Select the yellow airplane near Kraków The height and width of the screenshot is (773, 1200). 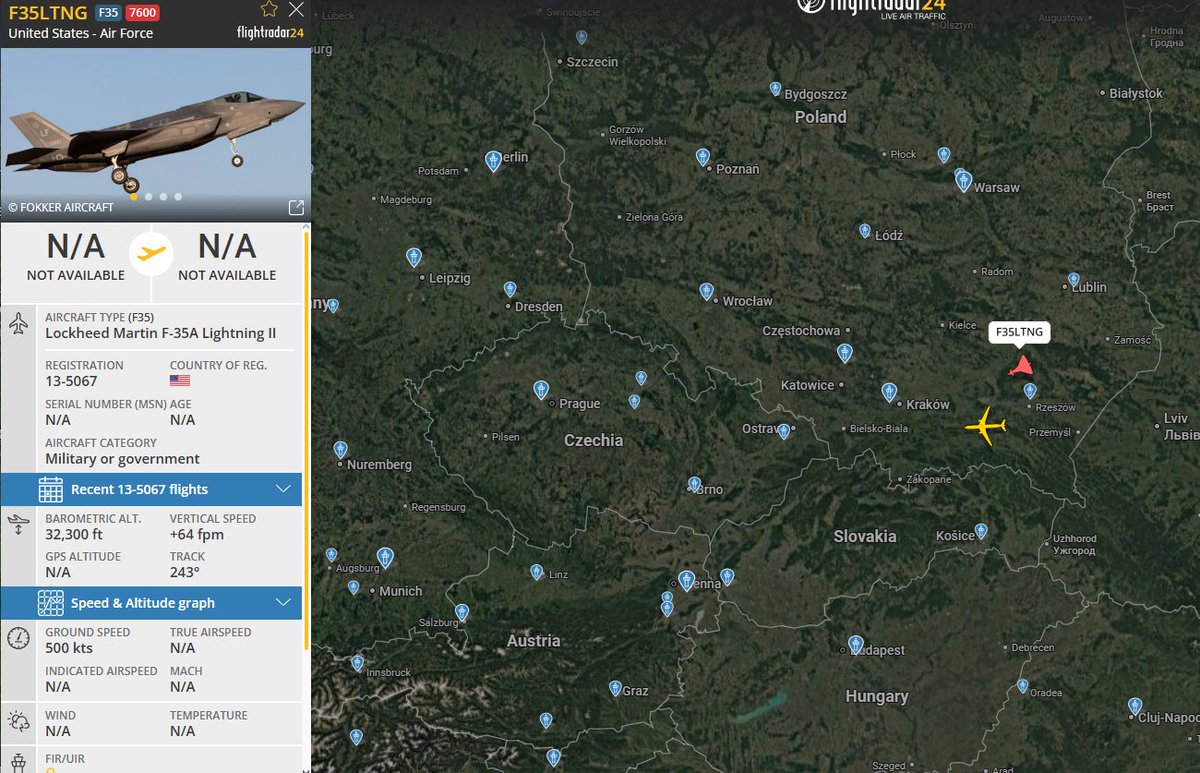(986, 426)
